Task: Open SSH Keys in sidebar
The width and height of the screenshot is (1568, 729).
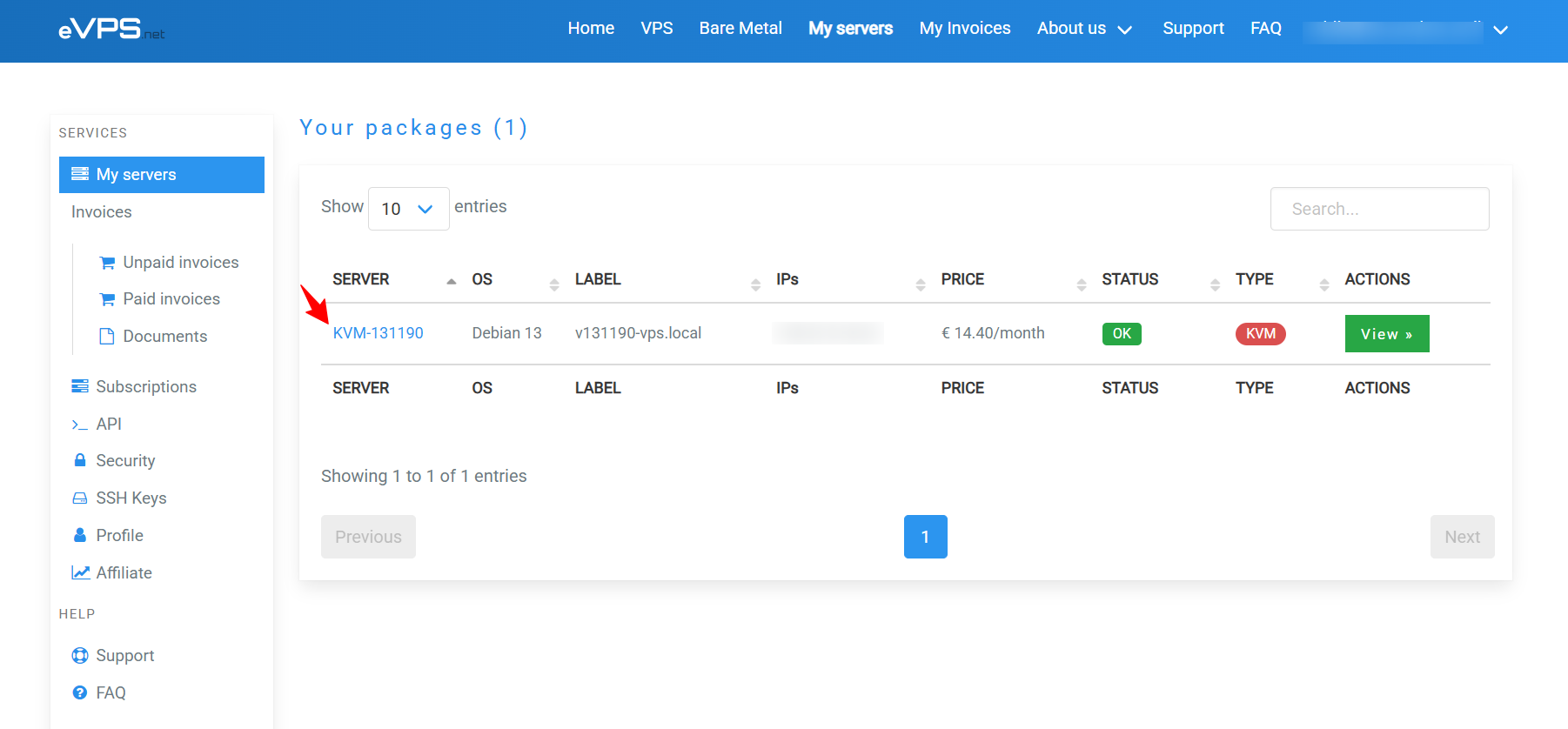Action: click(x=131, y=498)
